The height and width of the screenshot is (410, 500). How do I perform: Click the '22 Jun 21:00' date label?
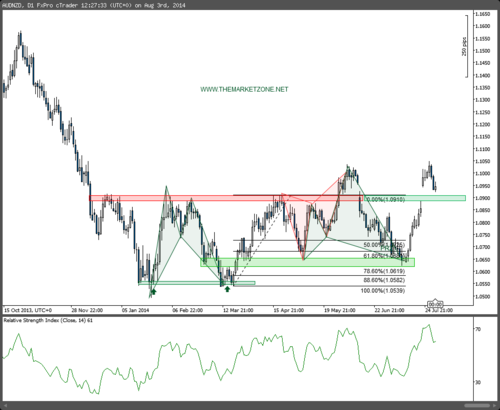[389, 310]
